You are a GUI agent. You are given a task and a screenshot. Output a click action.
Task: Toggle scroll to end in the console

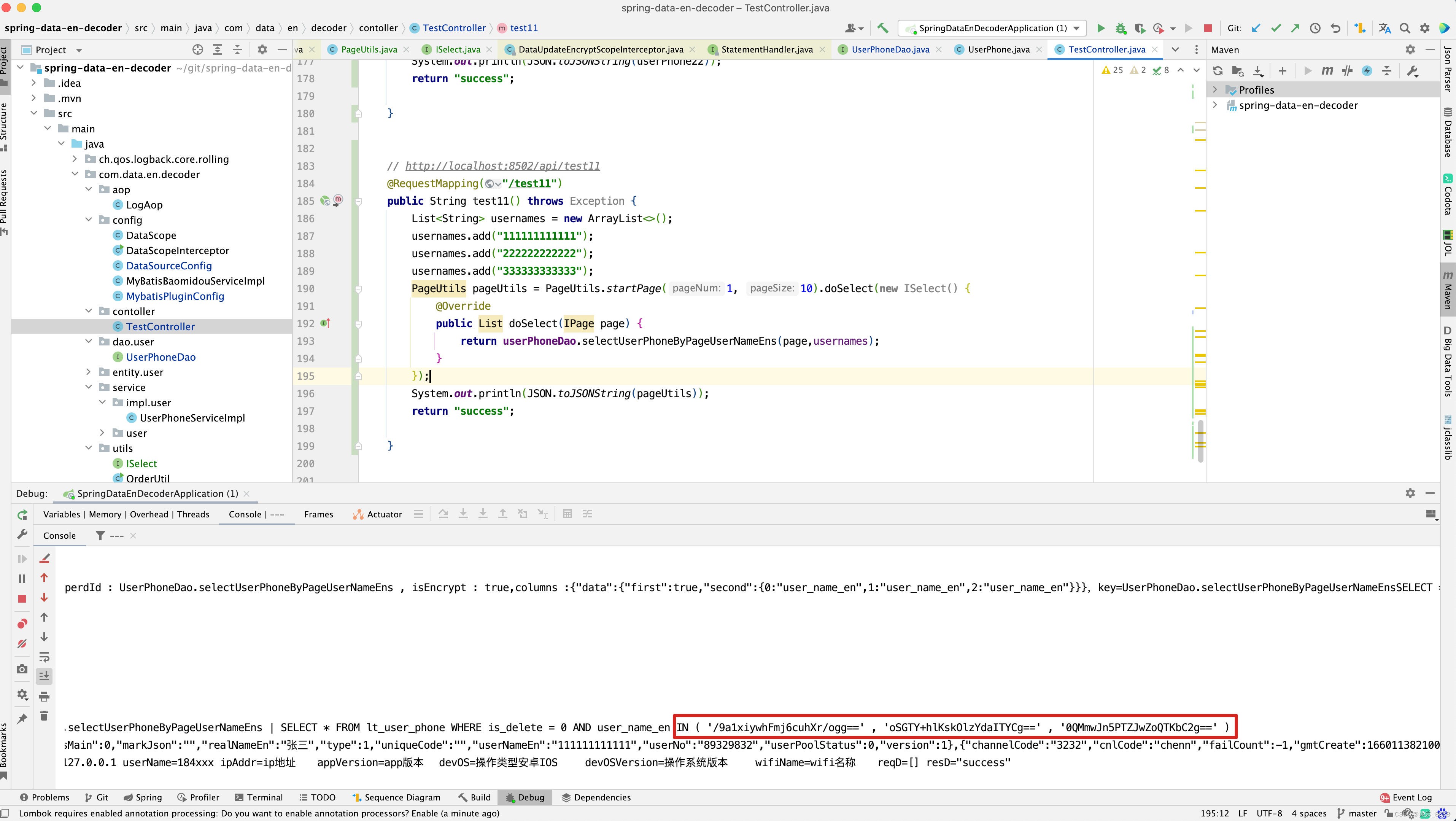[44, 676]
